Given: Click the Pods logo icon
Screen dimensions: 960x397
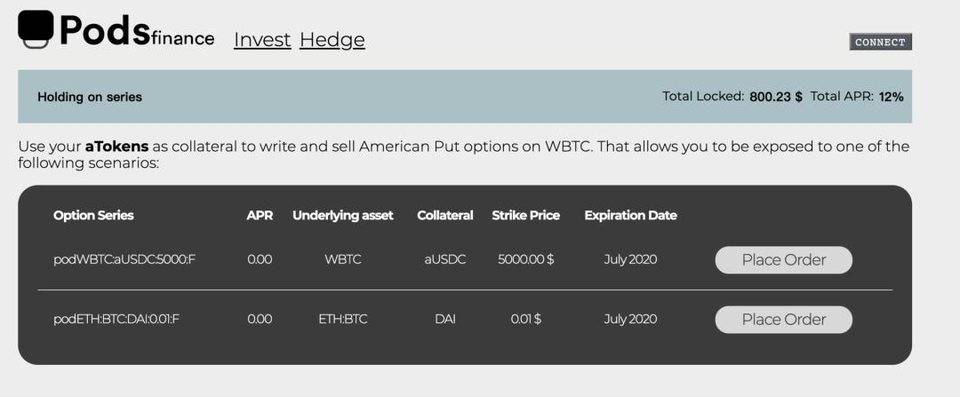Looking at the screenshot, I should [x=36, y=29].
